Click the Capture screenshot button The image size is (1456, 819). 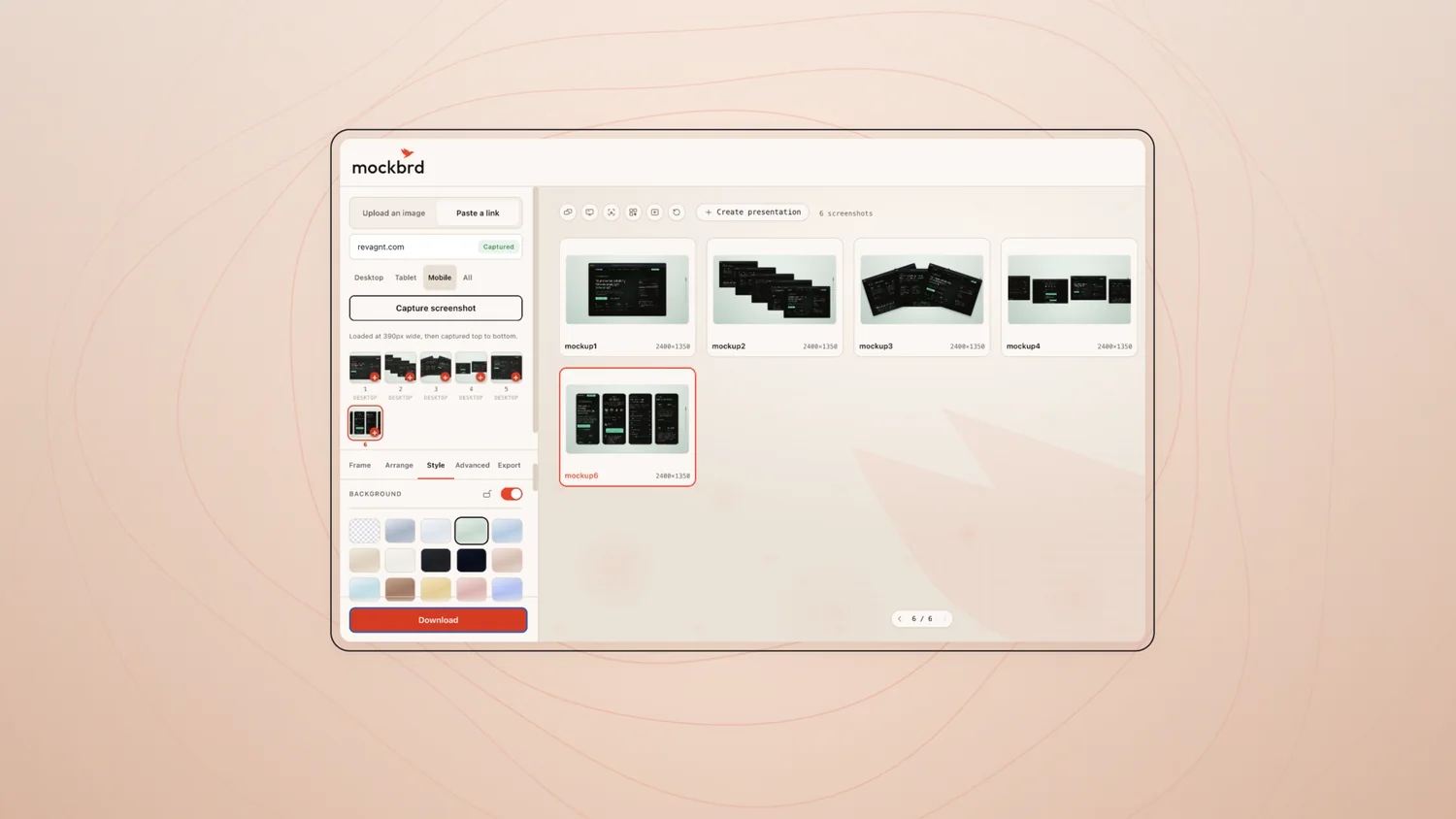436,309
